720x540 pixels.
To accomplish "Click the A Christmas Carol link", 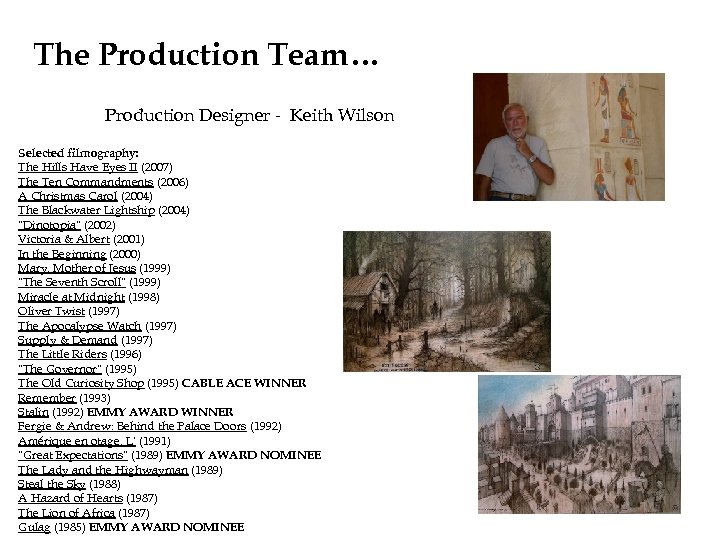I will click(x=68, y=196).
